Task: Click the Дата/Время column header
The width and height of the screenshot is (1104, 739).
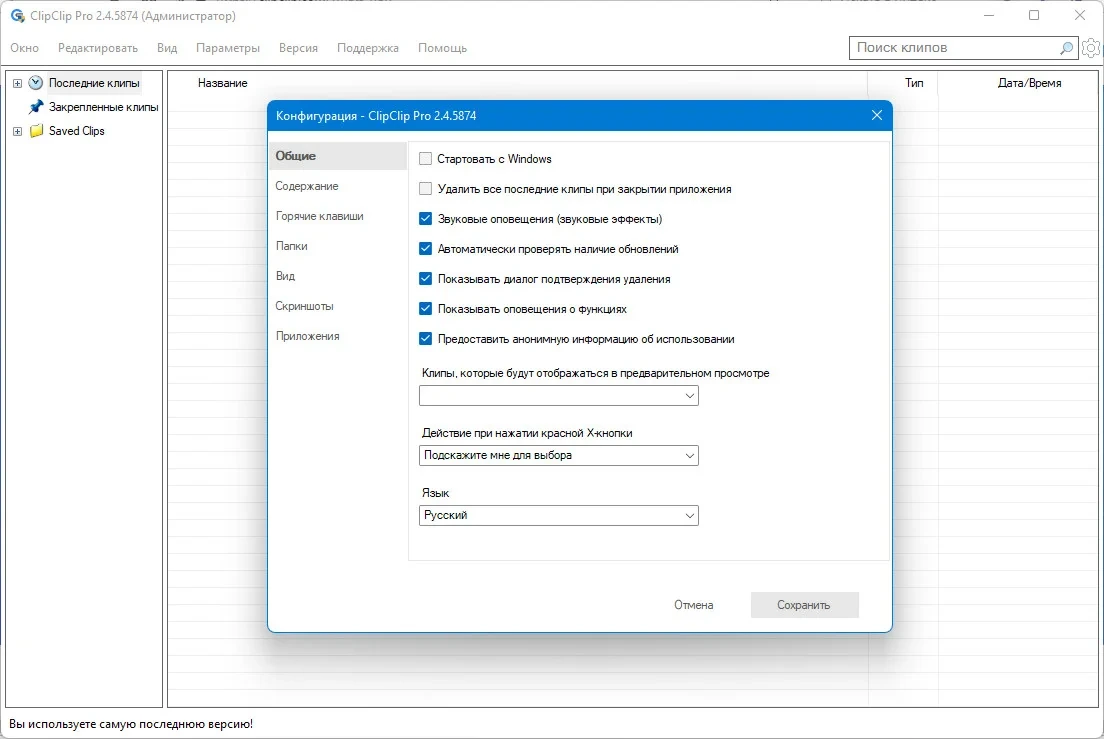Action: pyautogui.click(x=1029, y=83)
